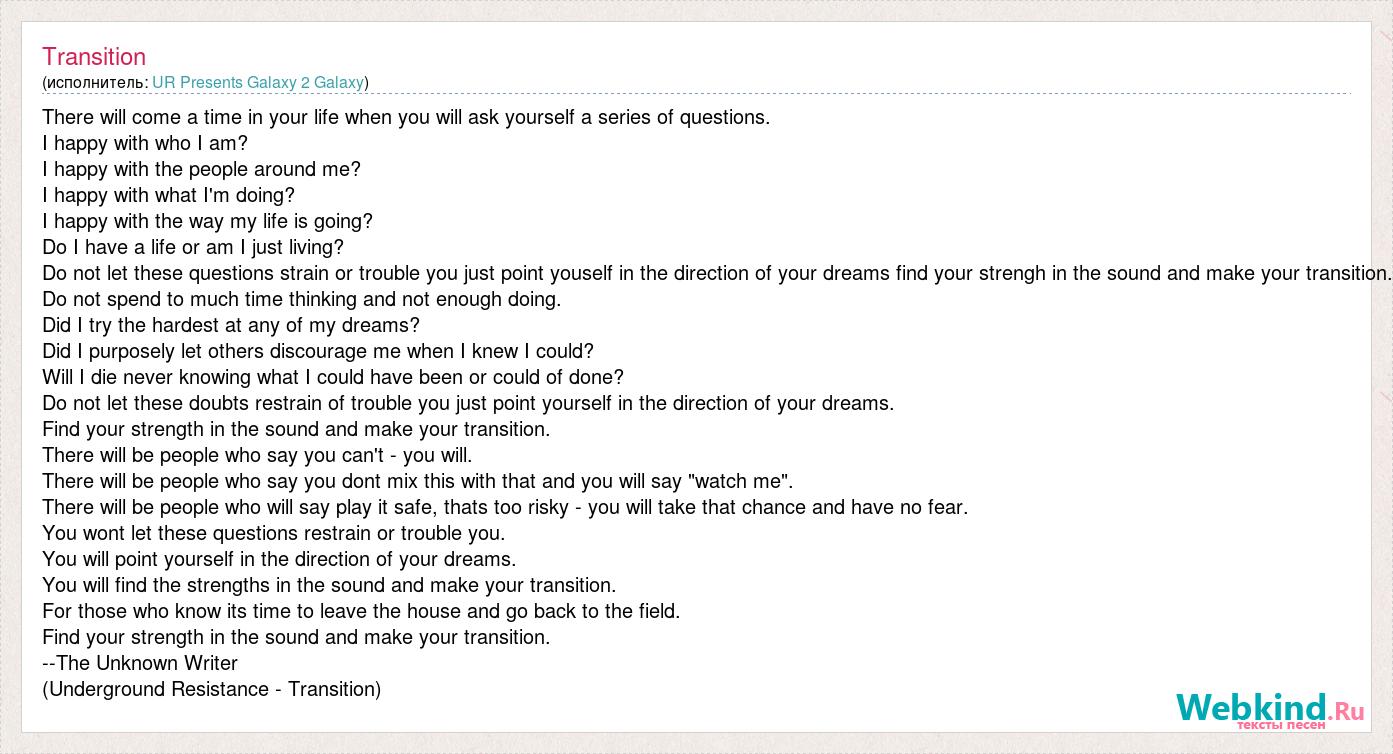Click the line about leaving the house for the field
The image size is (1393, 754).
(x=361, y=611)
